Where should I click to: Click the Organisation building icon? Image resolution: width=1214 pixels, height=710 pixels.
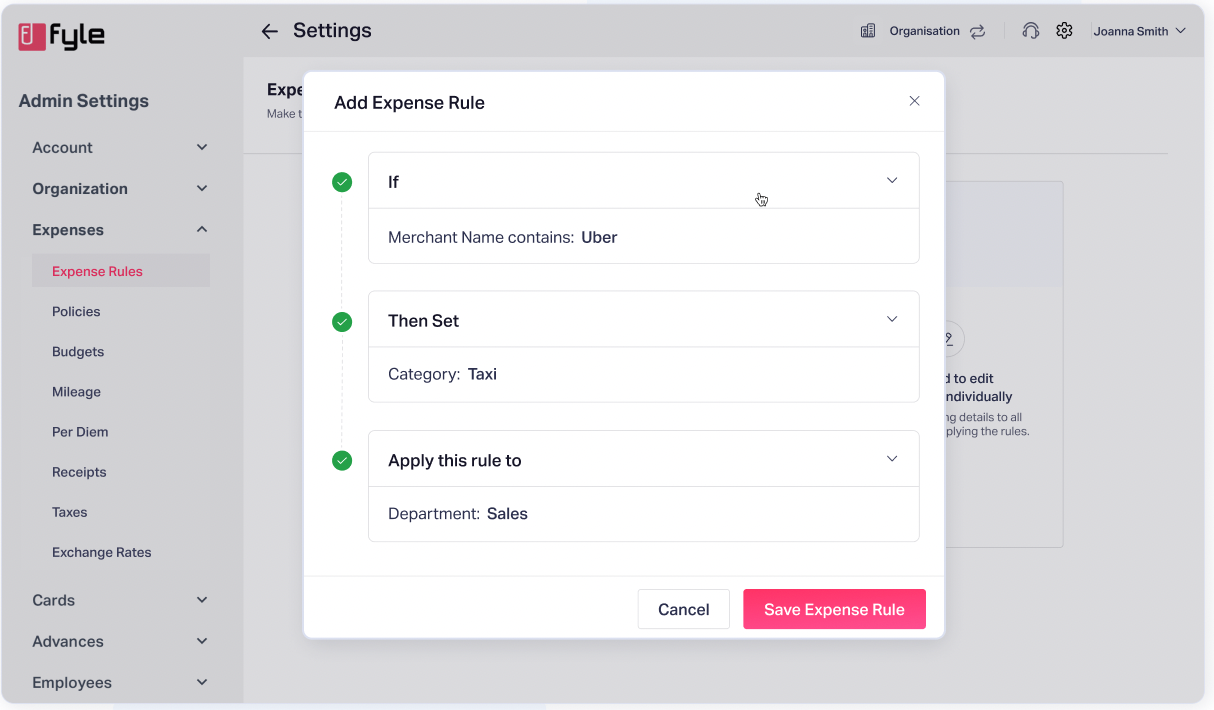pyautogui.click(x=868, y=31)
